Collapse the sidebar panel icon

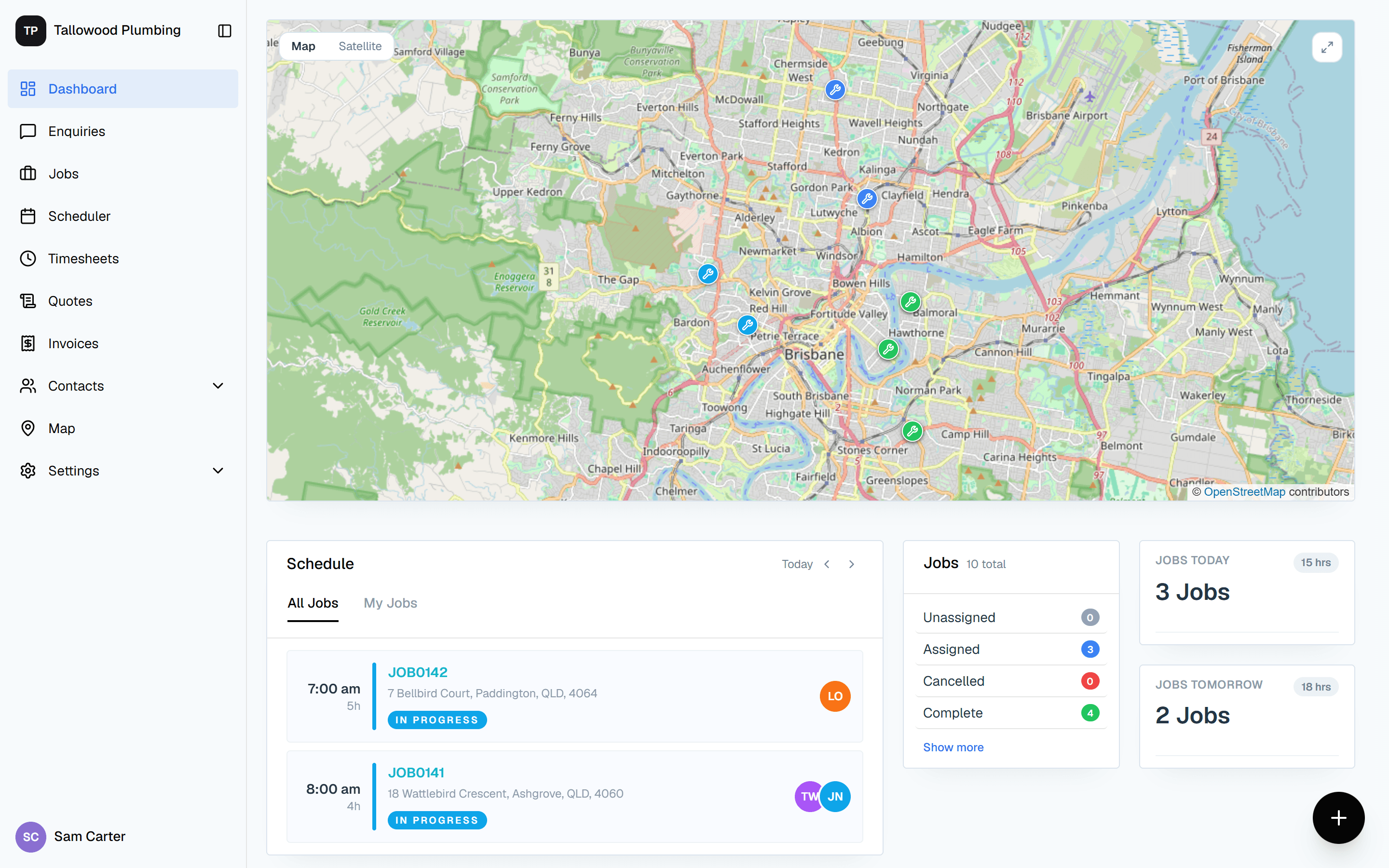[x=224, y=30]
